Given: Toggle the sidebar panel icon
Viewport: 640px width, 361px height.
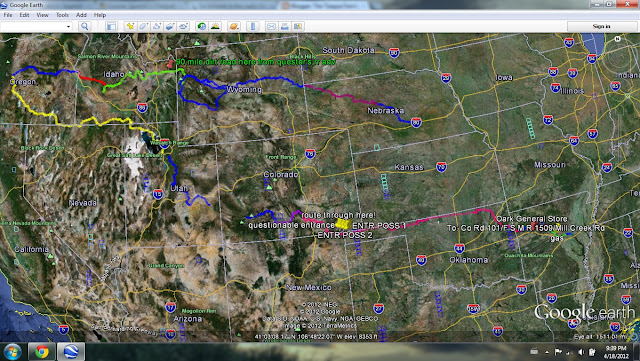Looking at the screenshot, I should (111, 27).
